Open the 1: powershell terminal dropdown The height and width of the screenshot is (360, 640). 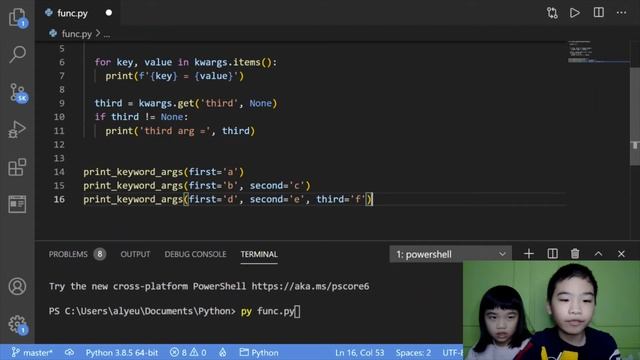tap(450, 254)
